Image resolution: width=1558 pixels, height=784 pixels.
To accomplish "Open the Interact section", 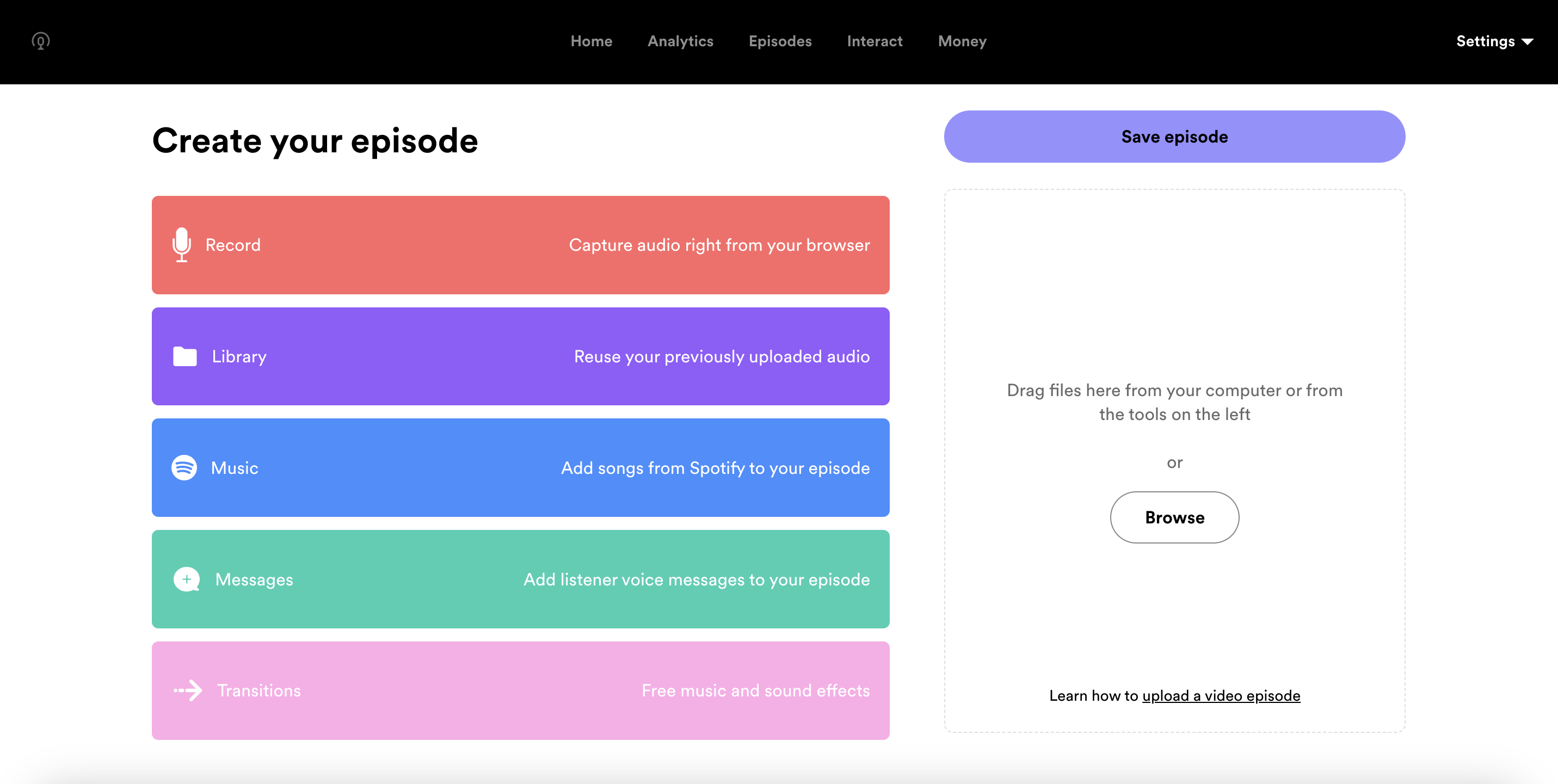I will [875, 41].
